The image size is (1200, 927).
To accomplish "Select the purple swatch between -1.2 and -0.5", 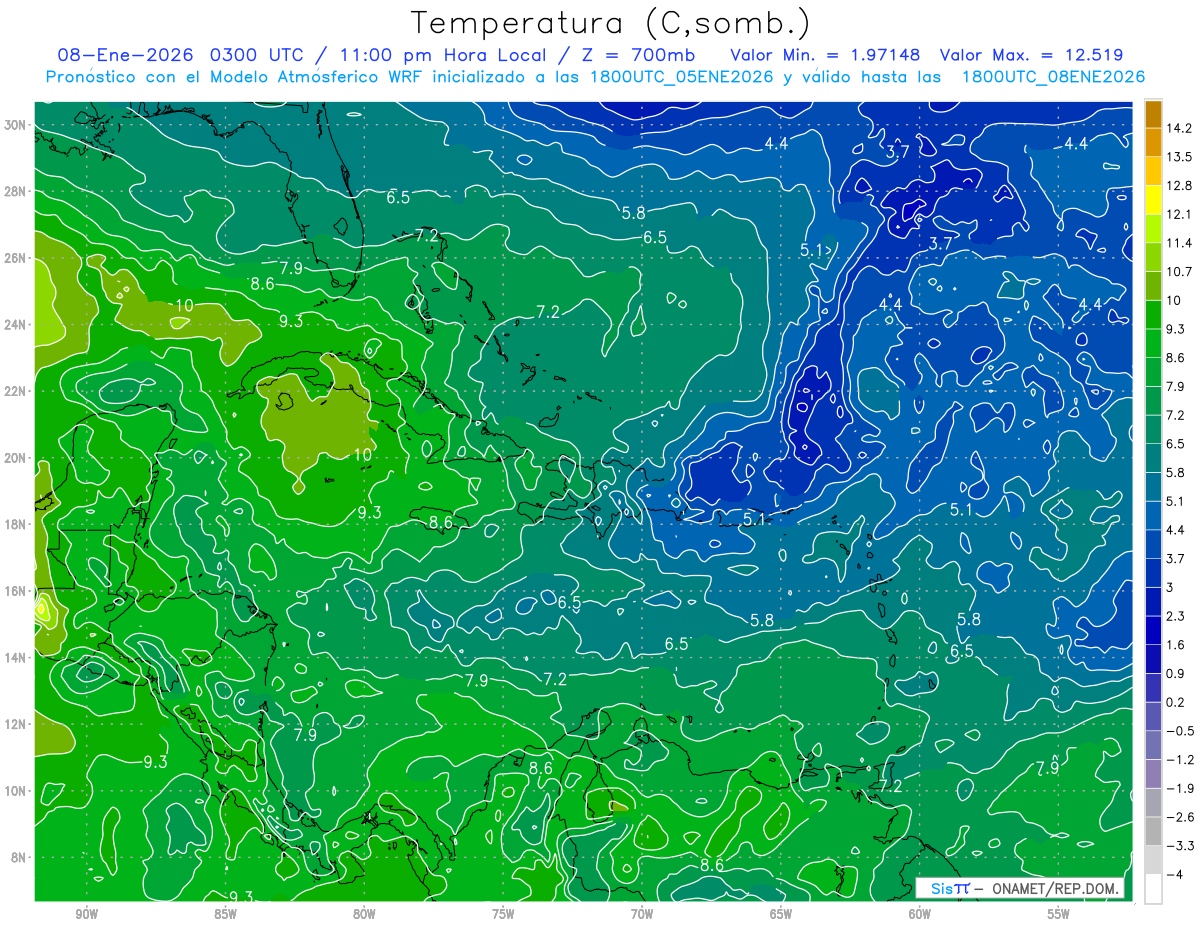I will pyautogui.click(x=1153, y=745).
